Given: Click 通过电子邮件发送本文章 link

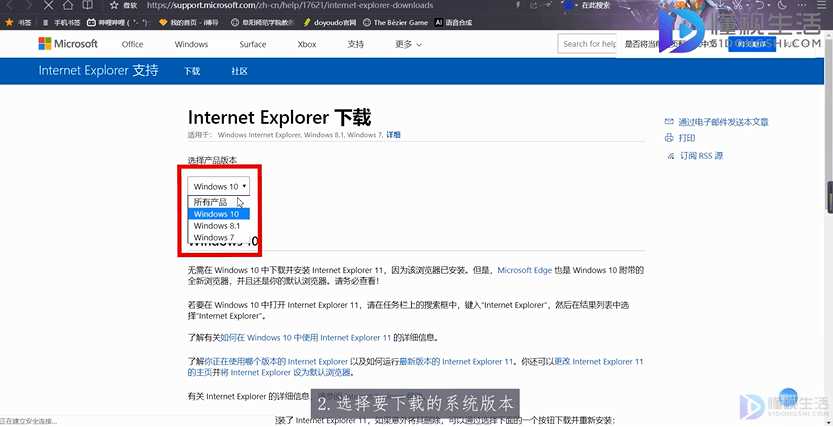Looking at the screenshot, I should pos(723,122).
